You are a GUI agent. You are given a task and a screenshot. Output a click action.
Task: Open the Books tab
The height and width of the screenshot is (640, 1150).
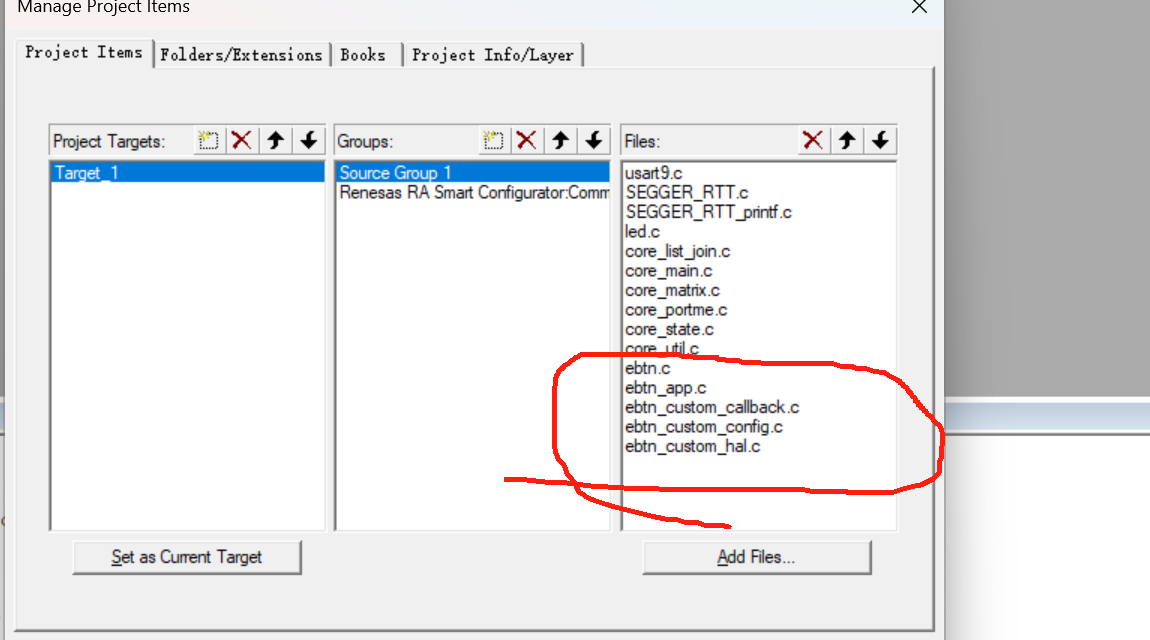point(363,55)
